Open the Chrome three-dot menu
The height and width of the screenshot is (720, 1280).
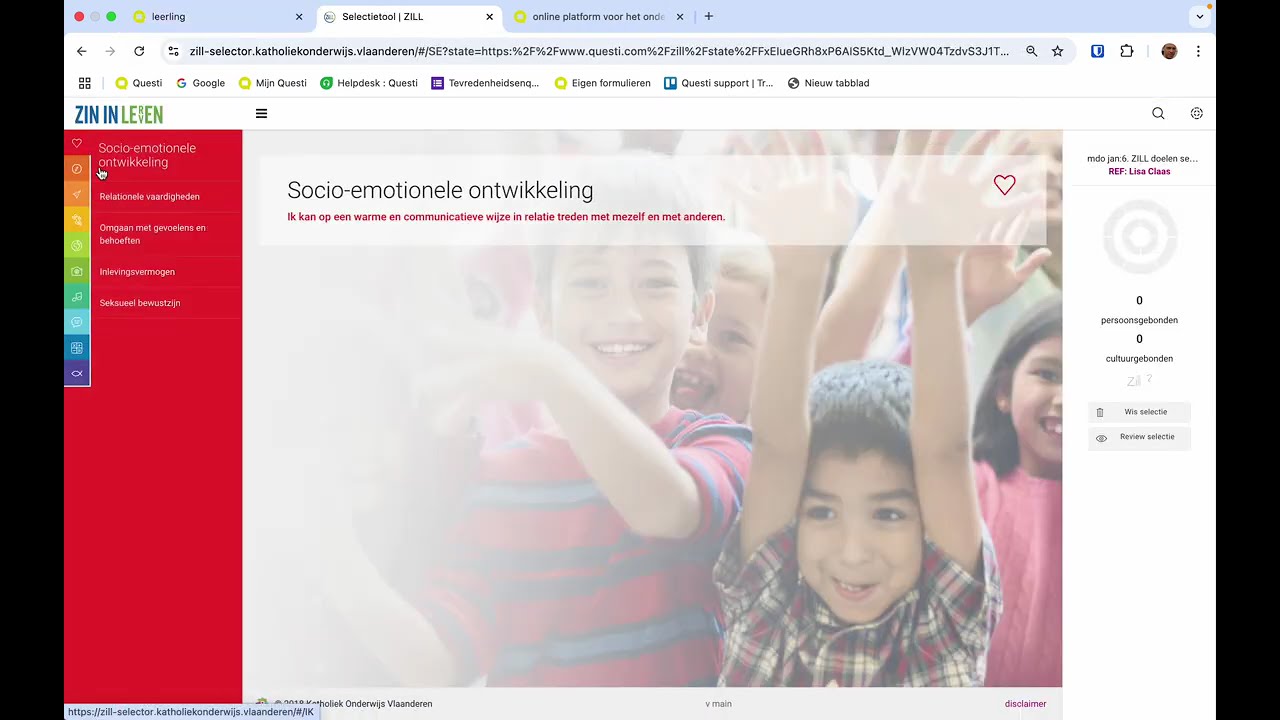pyautogui.click(x=1198, y=51)
